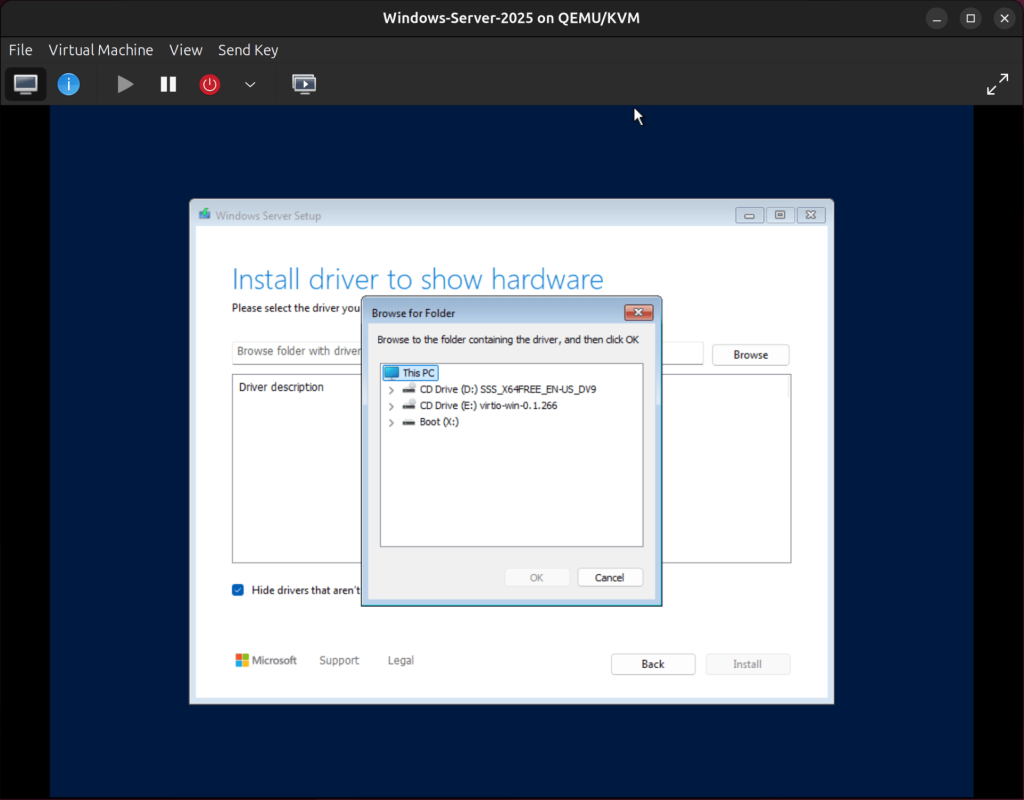This screenshot has height=800, width=1024.
Task: Open the shutdown options chevron dropdown
Action: coord(250,84)
